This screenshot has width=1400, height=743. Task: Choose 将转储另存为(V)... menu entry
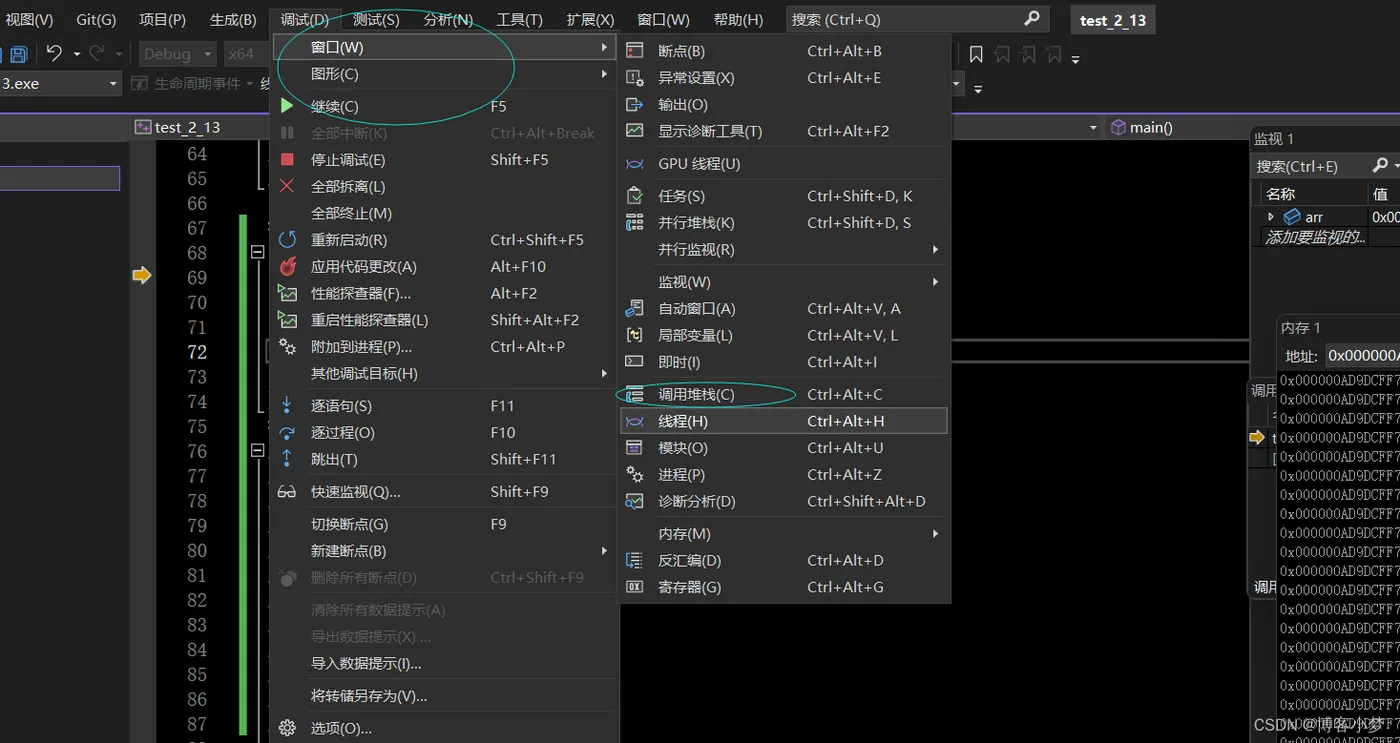click(x=445, y=696)
